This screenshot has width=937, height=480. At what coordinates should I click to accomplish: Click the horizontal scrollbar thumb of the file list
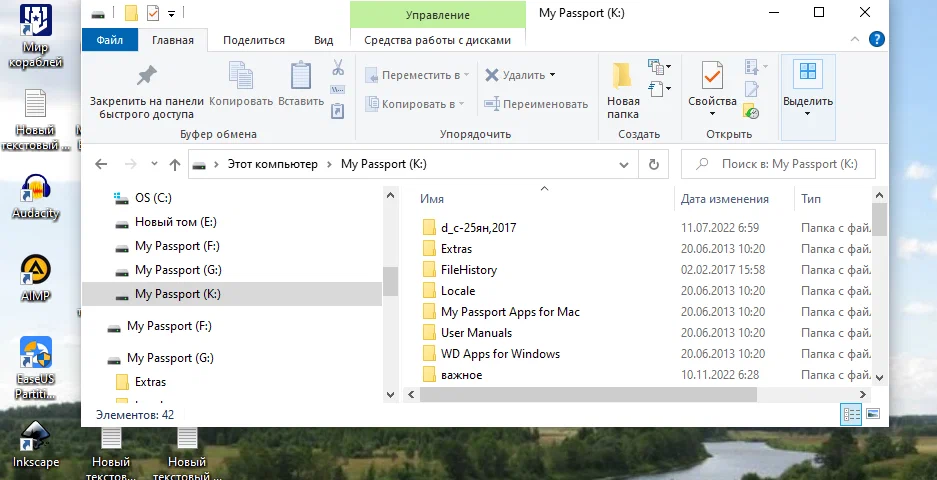(588, 395)
